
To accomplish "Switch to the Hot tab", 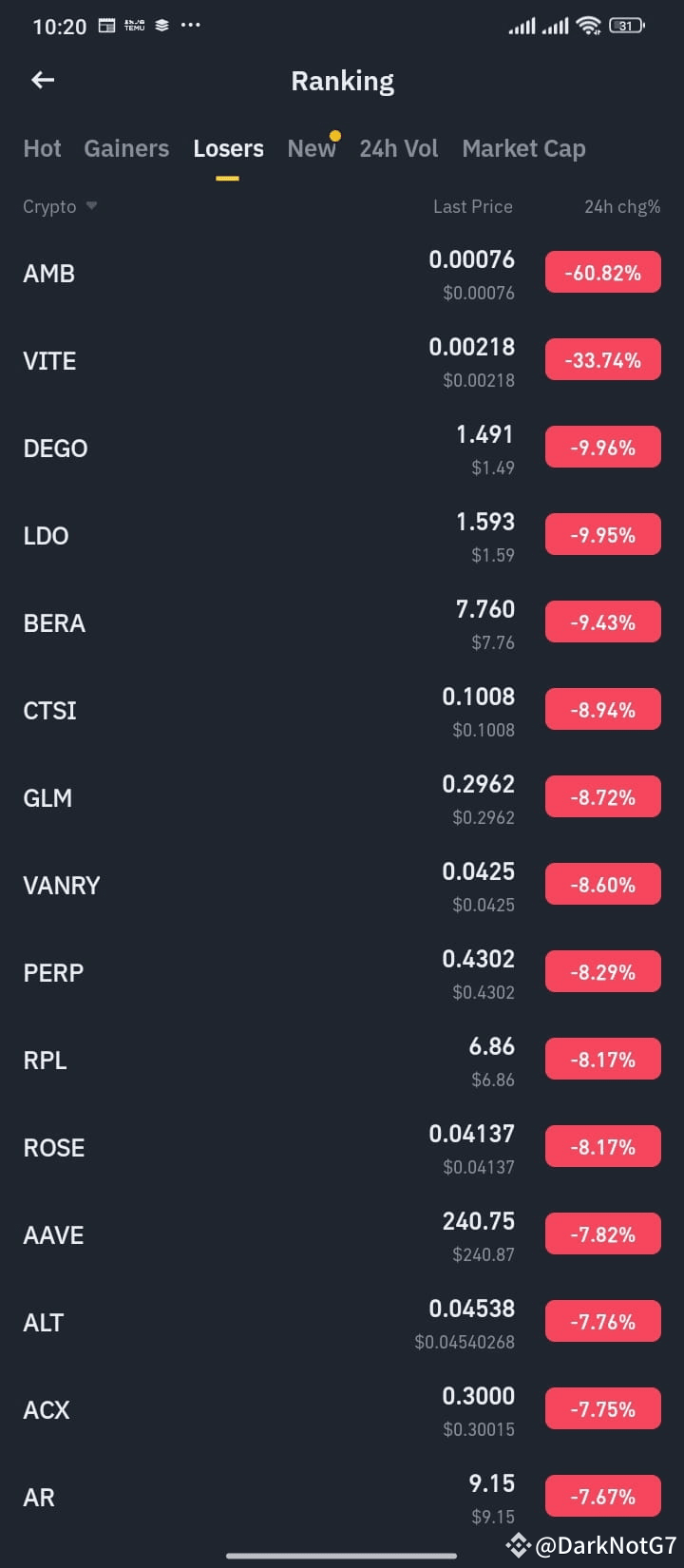I will click(x=42, y=148).
